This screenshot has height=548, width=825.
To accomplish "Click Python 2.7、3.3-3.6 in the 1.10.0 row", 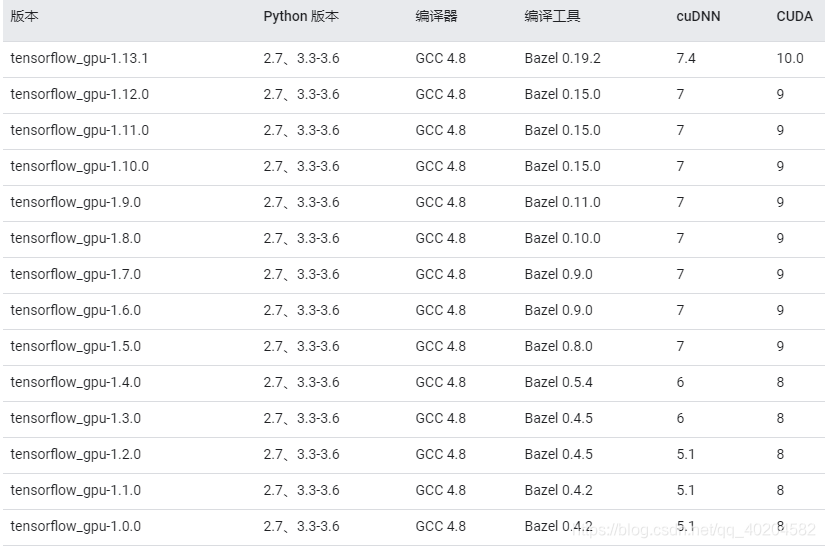I will pyautogui.click(x=301, y=167).
